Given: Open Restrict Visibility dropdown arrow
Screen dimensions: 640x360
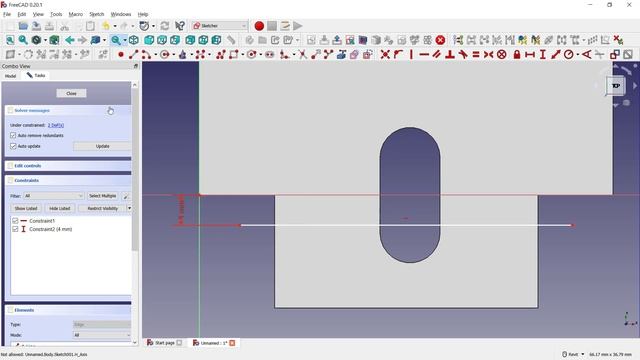Looking at the screenshot, I should (129, 208).
